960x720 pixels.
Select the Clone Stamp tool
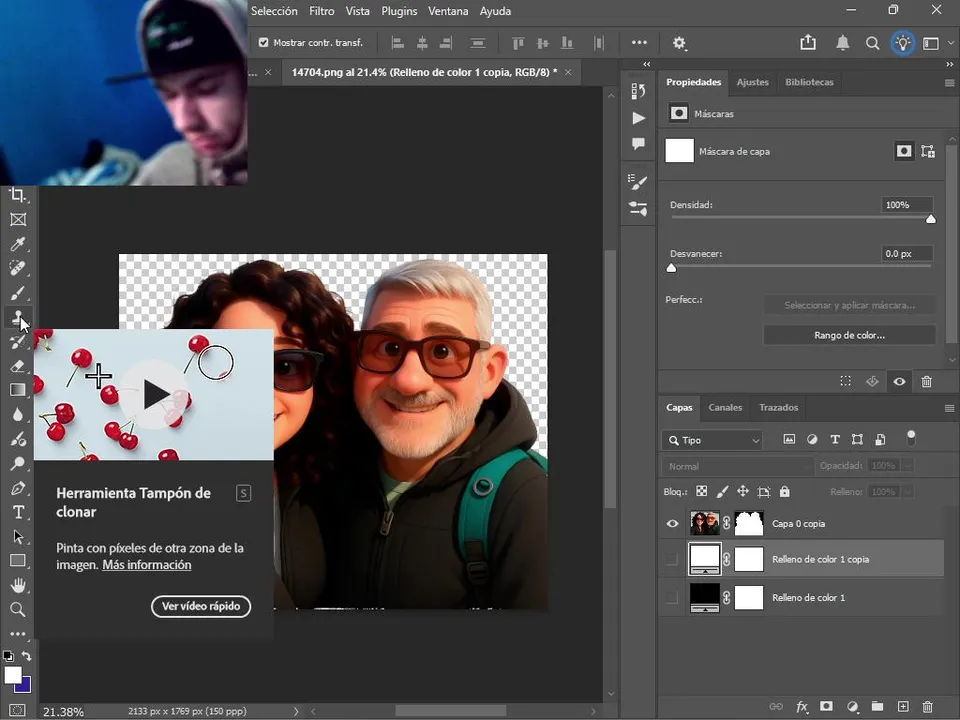[18, 317]
